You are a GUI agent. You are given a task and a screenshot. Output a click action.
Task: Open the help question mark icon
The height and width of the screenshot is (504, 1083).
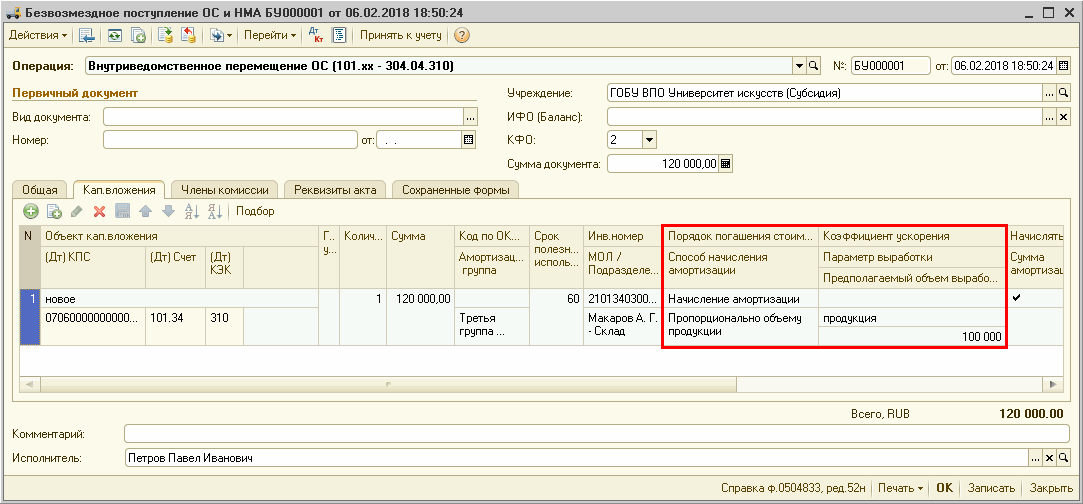click(x=461, y=35)
